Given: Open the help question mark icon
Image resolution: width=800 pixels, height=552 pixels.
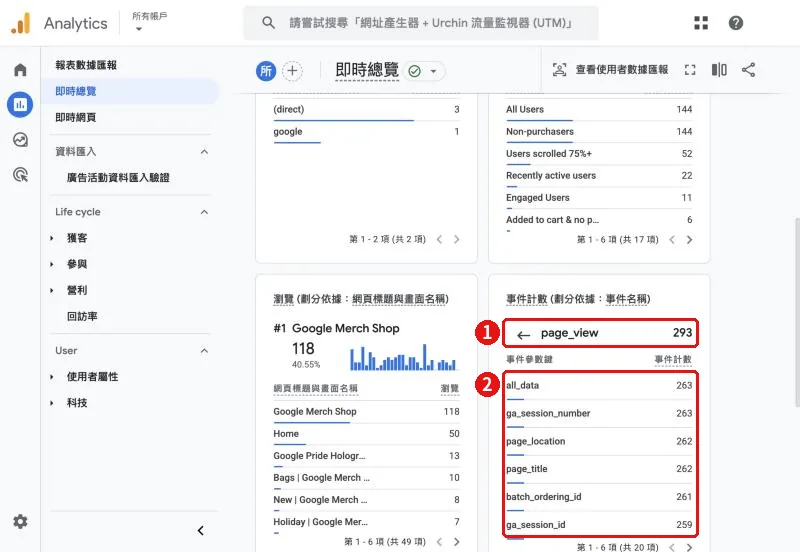Looking at the screenshot, I should pos(736,23).
